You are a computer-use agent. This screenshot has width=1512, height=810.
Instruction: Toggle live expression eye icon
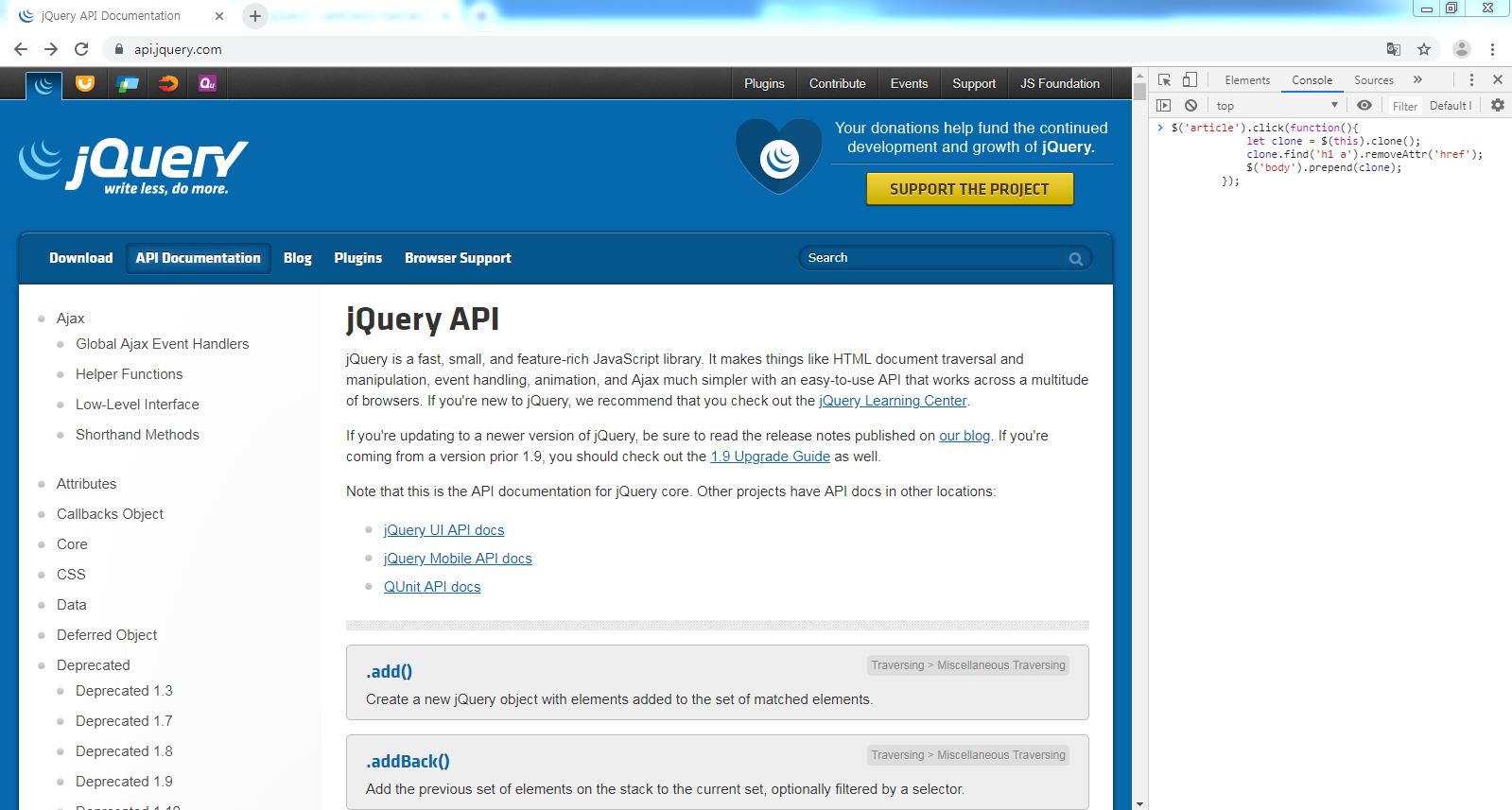1364,106
